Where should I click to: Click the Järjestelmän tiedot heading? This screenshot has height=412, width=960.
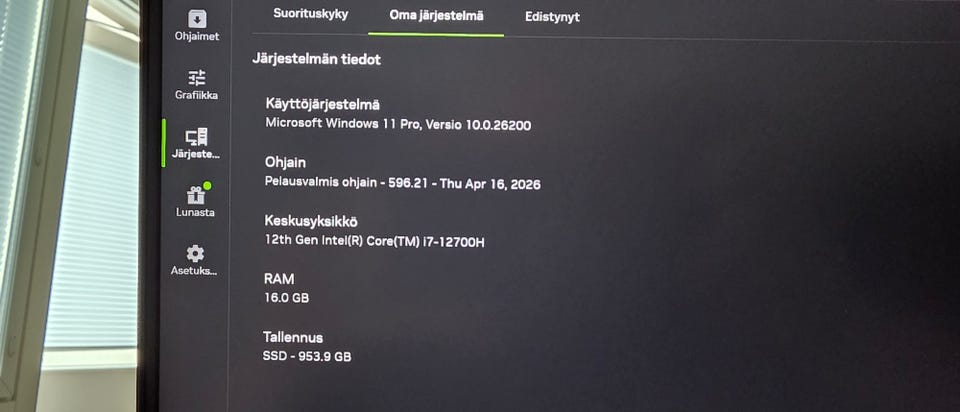pyautogui.click(x=317, y=59)
